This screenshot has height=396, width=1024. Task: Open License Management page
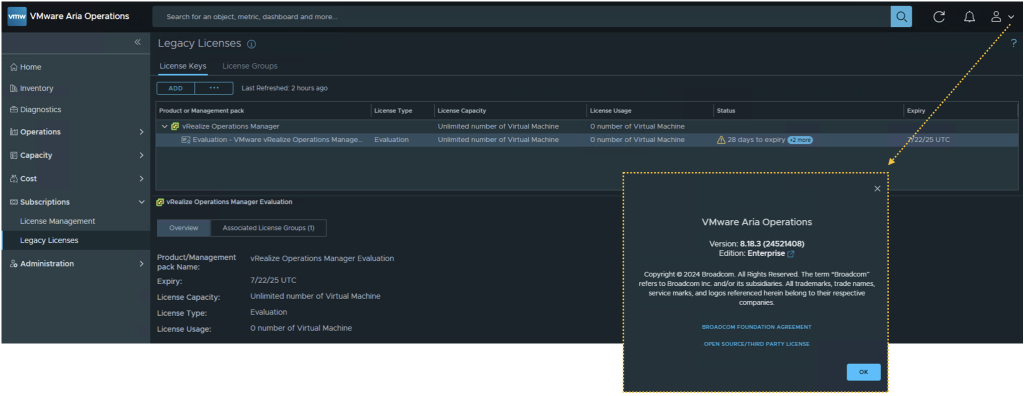57,222
